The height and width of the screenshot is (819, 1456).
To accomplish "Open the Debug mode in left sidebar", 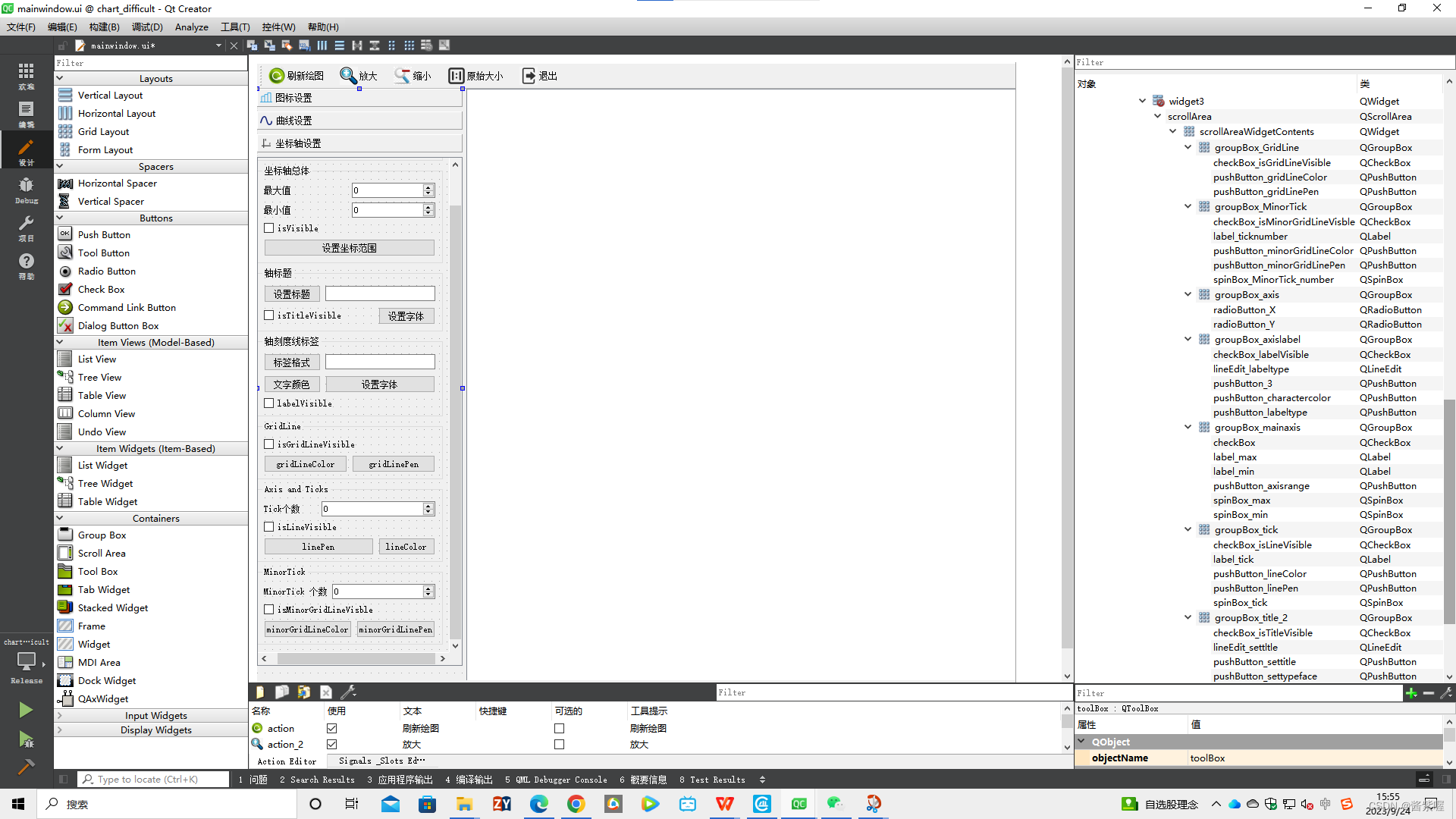I will point(26,190).
